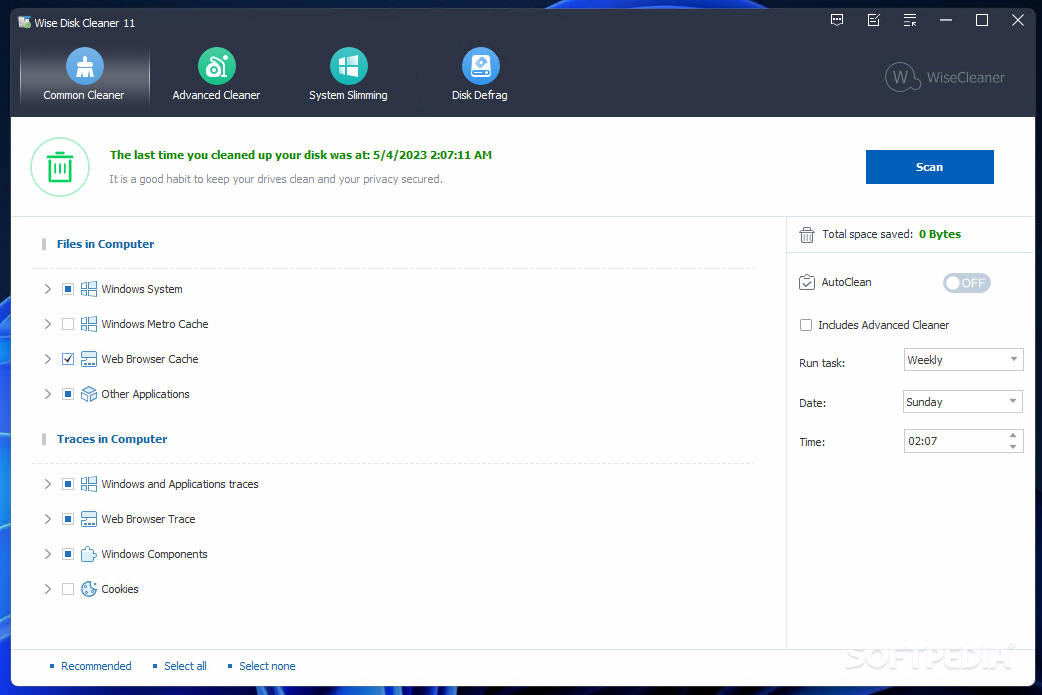
Task: Expand the Web Browser Cache row
Action: [x=48, y=359]
